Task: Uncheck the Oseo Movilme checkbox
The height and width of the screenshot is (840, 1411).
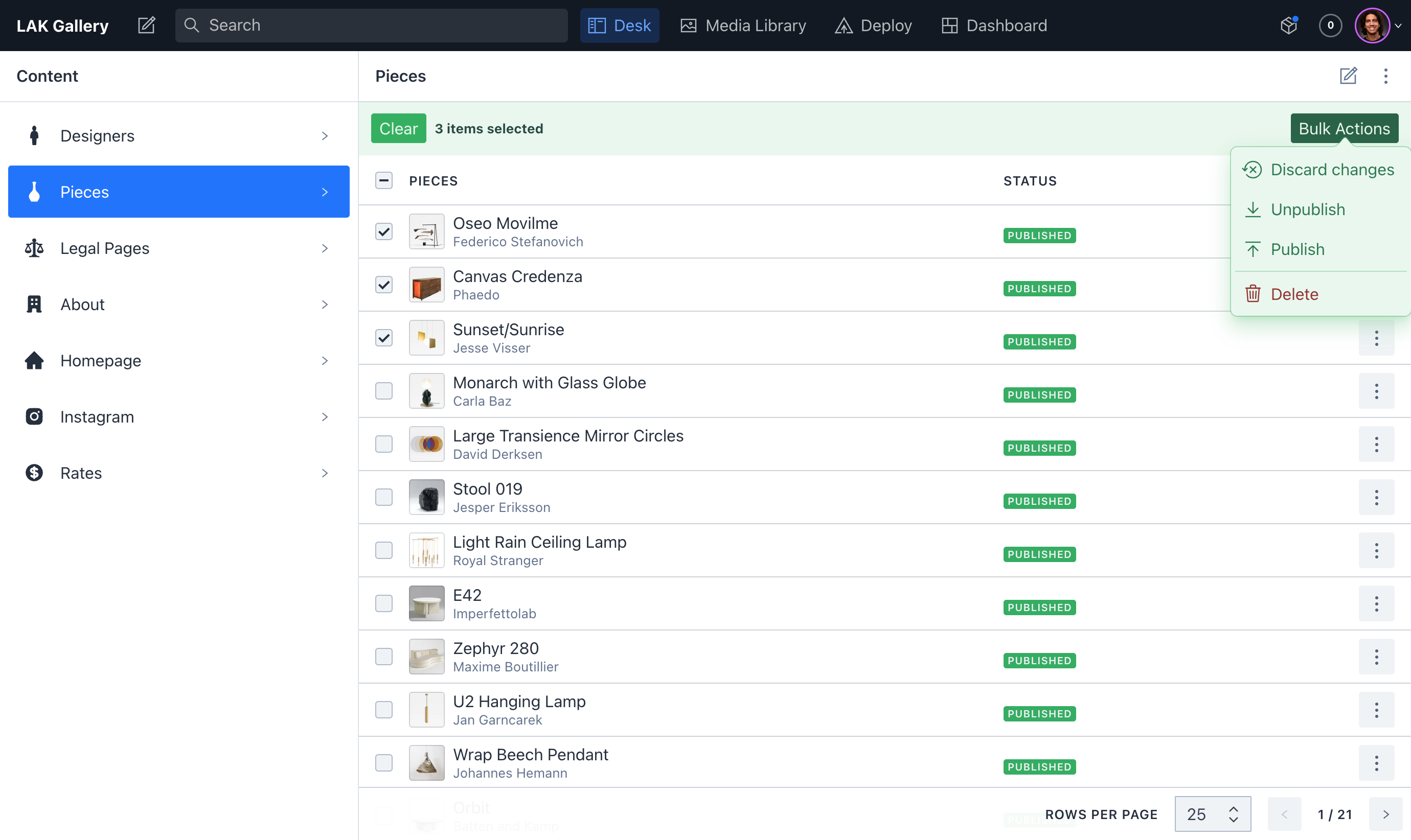Action: 384,231
